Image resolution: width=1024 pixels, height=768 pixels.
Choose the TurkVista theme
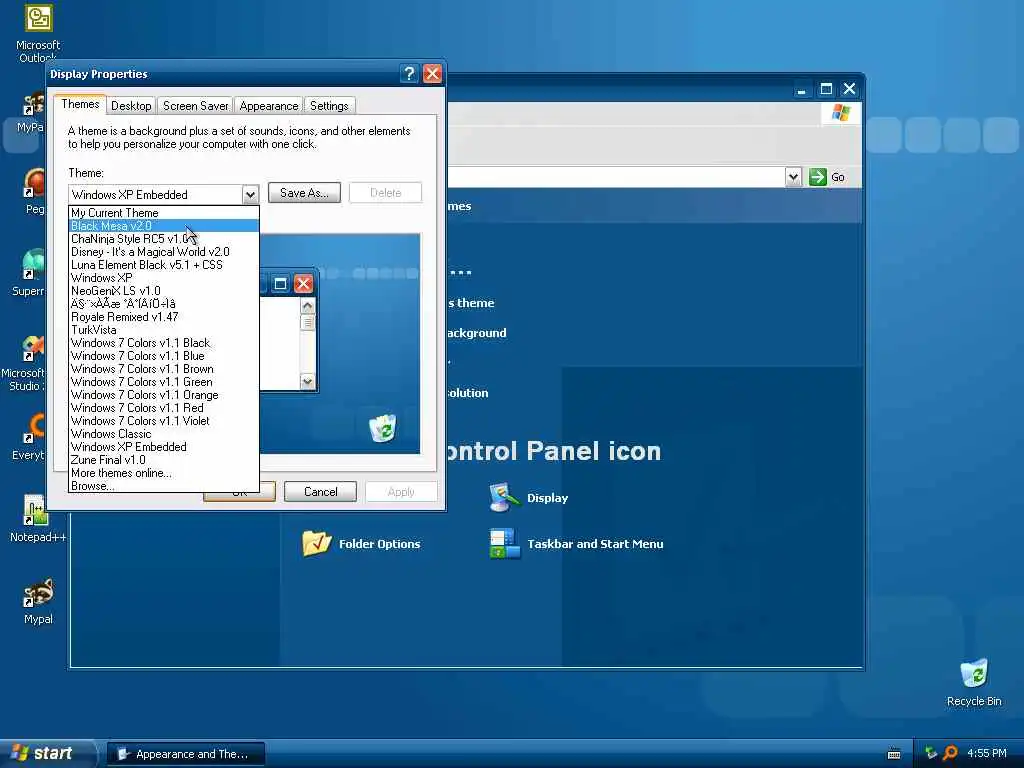pyautogui.click(x=164, y=330)
